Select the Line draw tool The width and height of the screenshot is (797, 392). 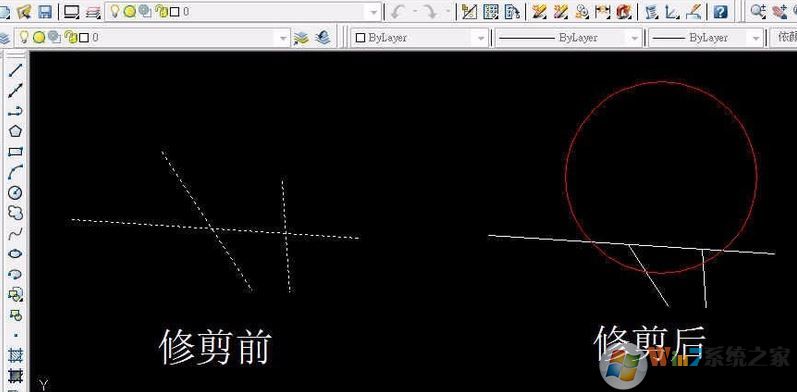tap(16, 70)
